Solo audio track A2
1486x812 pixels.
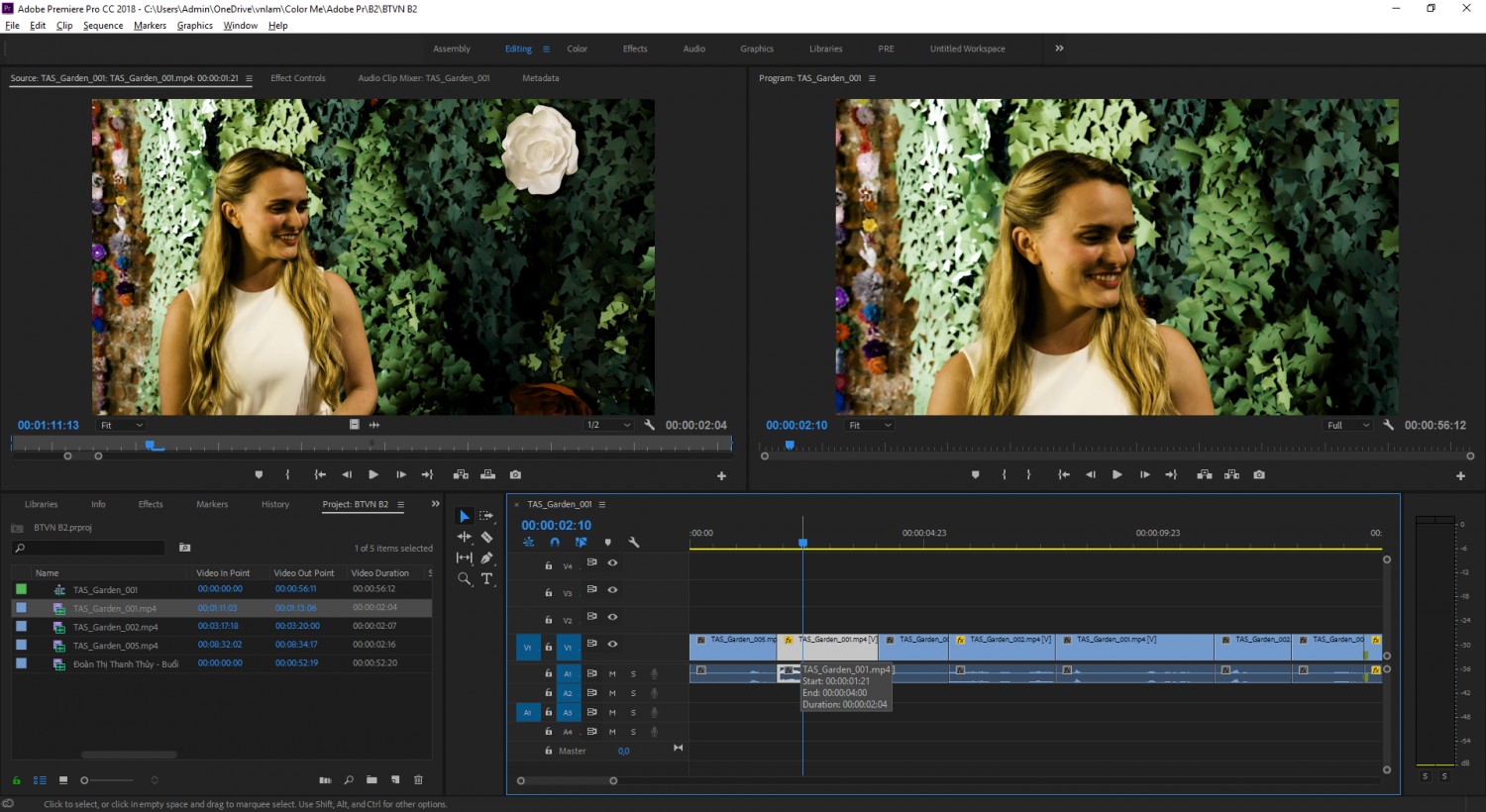point(633,693)
